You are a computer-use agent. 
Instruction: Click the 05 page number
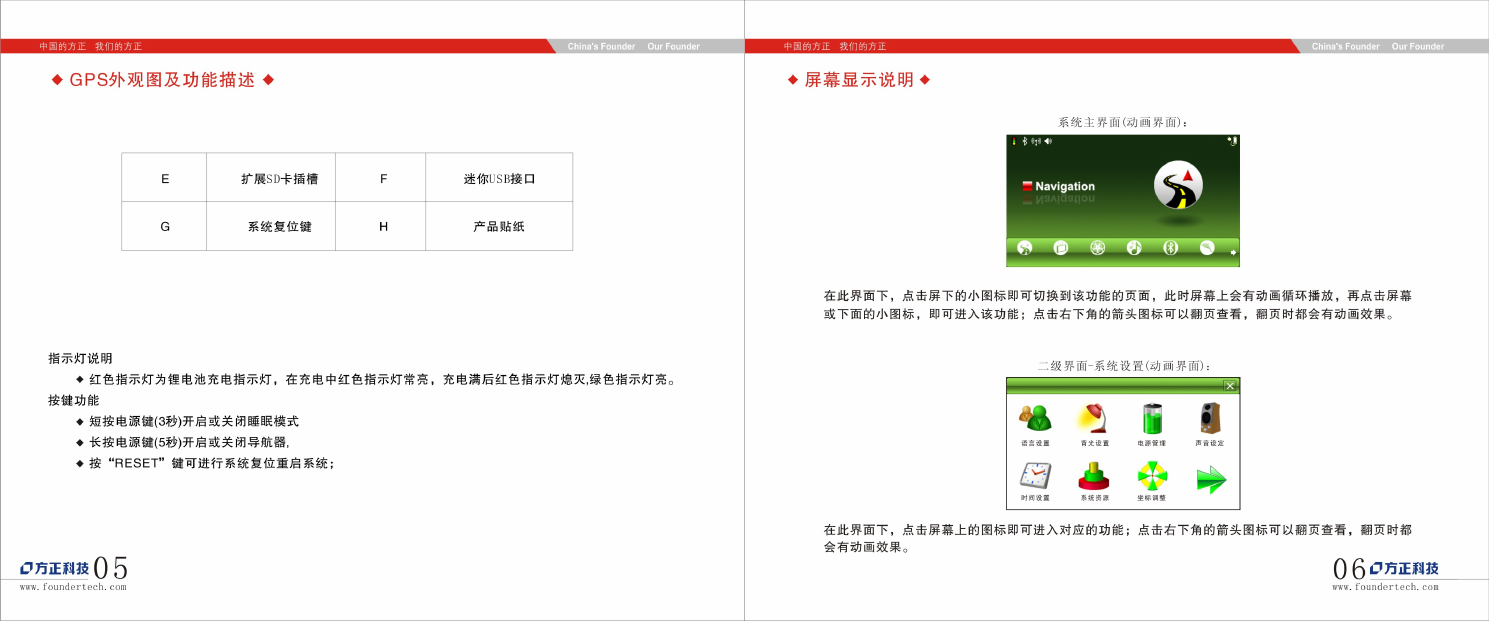point(110,568)
